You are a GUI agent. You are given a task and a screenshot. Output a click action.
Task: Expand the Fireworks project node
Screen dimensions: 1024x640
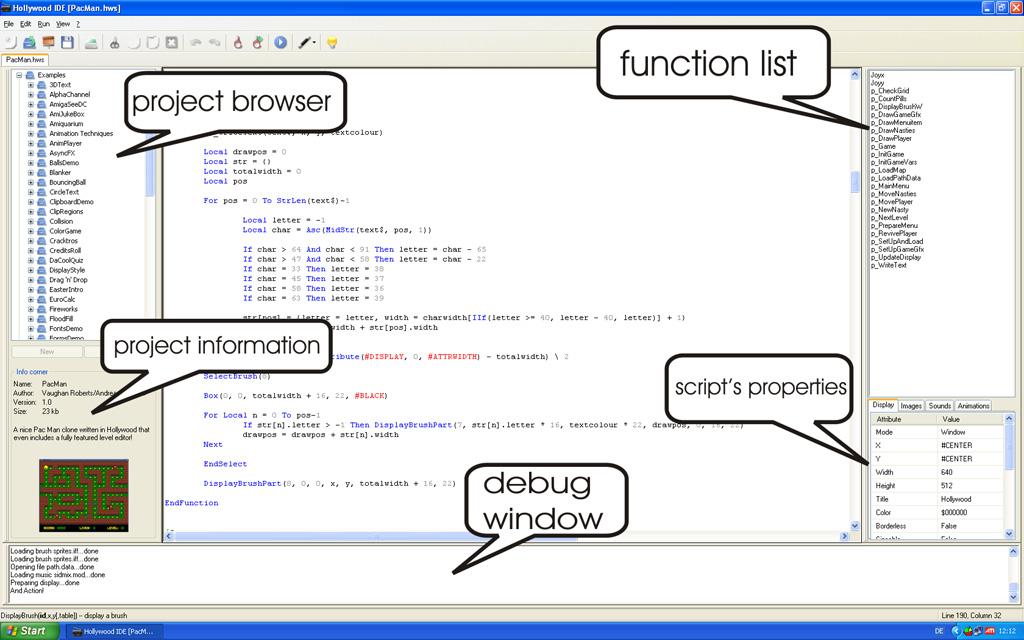point(31,309)
